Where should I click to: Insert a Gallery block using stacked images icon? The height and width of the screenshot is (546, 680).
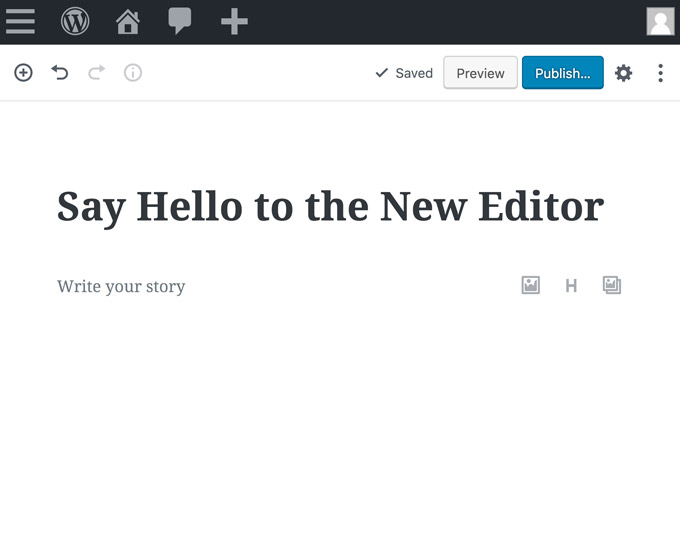(612, 285)
